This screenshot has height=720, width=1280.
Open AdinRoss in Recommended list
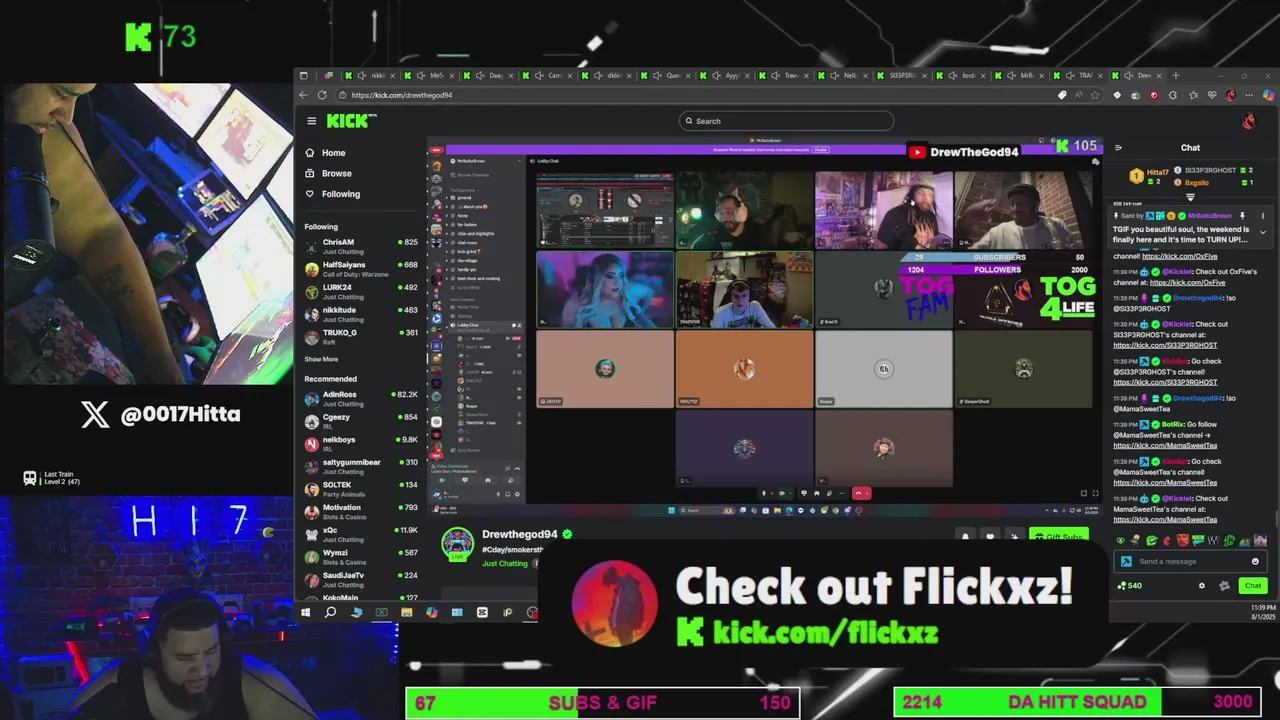(x=361, y=399)
